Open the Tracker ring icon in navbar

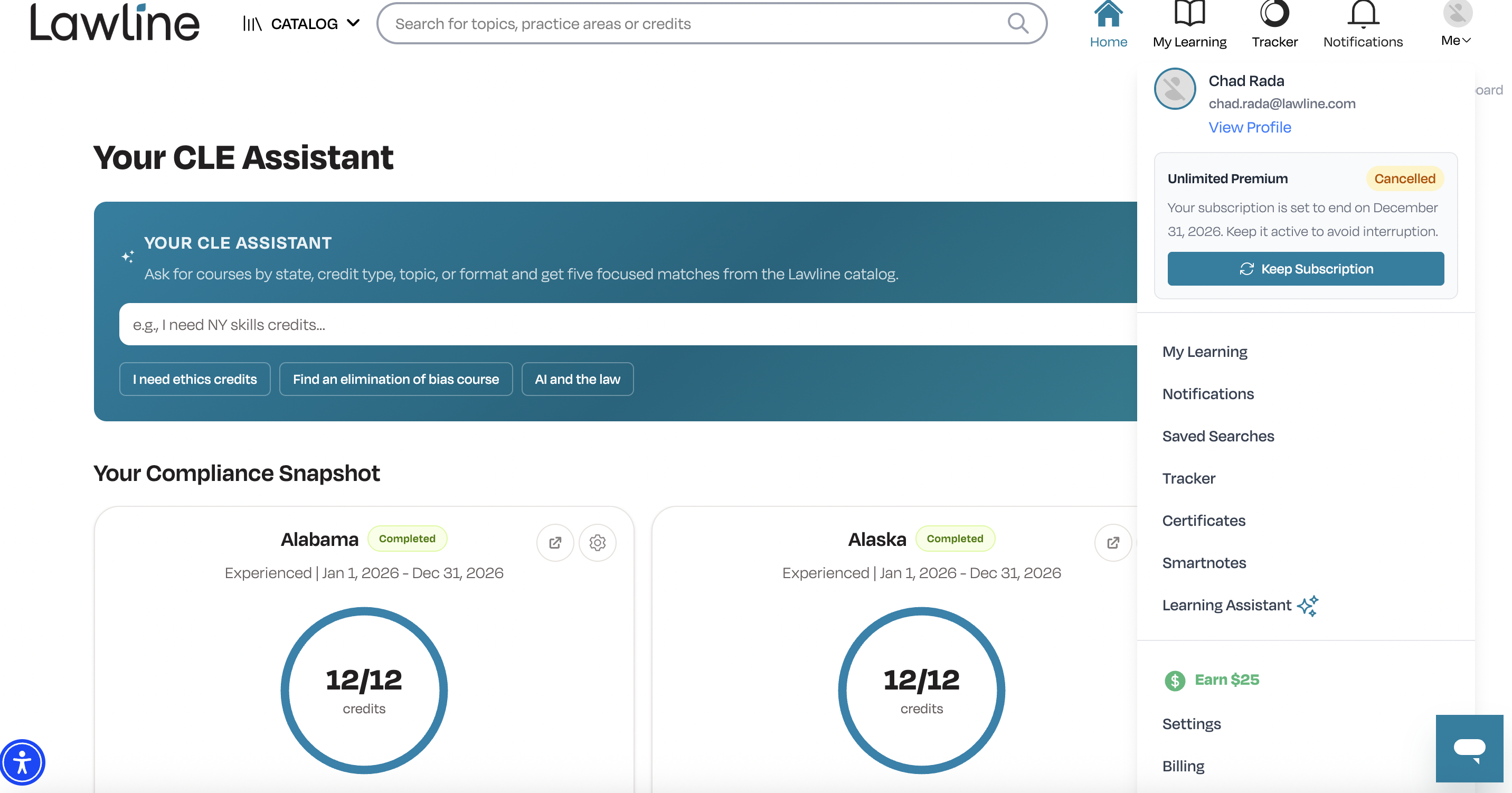point(1274,13)
